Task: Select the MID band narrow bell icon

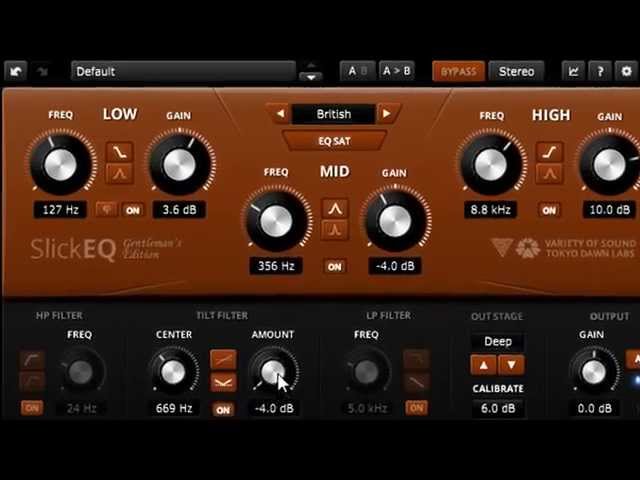Action: pyautogui.click(x=335, y=230)
